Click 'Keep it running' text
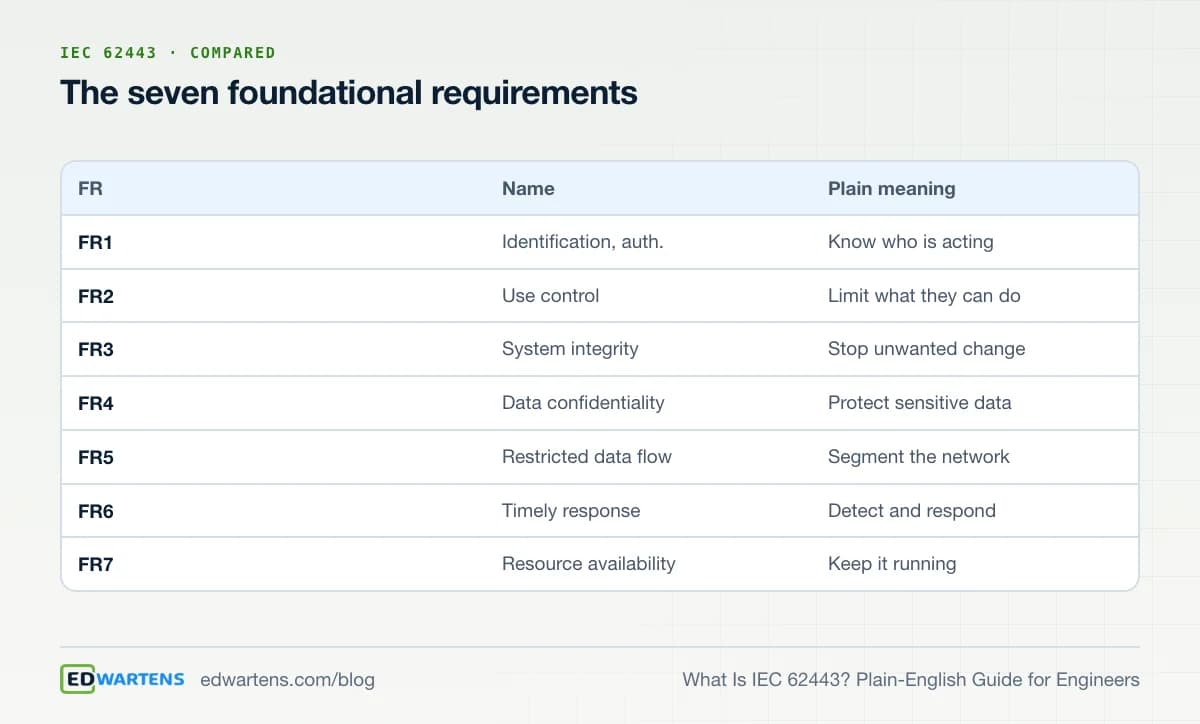The image size is (1200, 724). pos(892,564)
